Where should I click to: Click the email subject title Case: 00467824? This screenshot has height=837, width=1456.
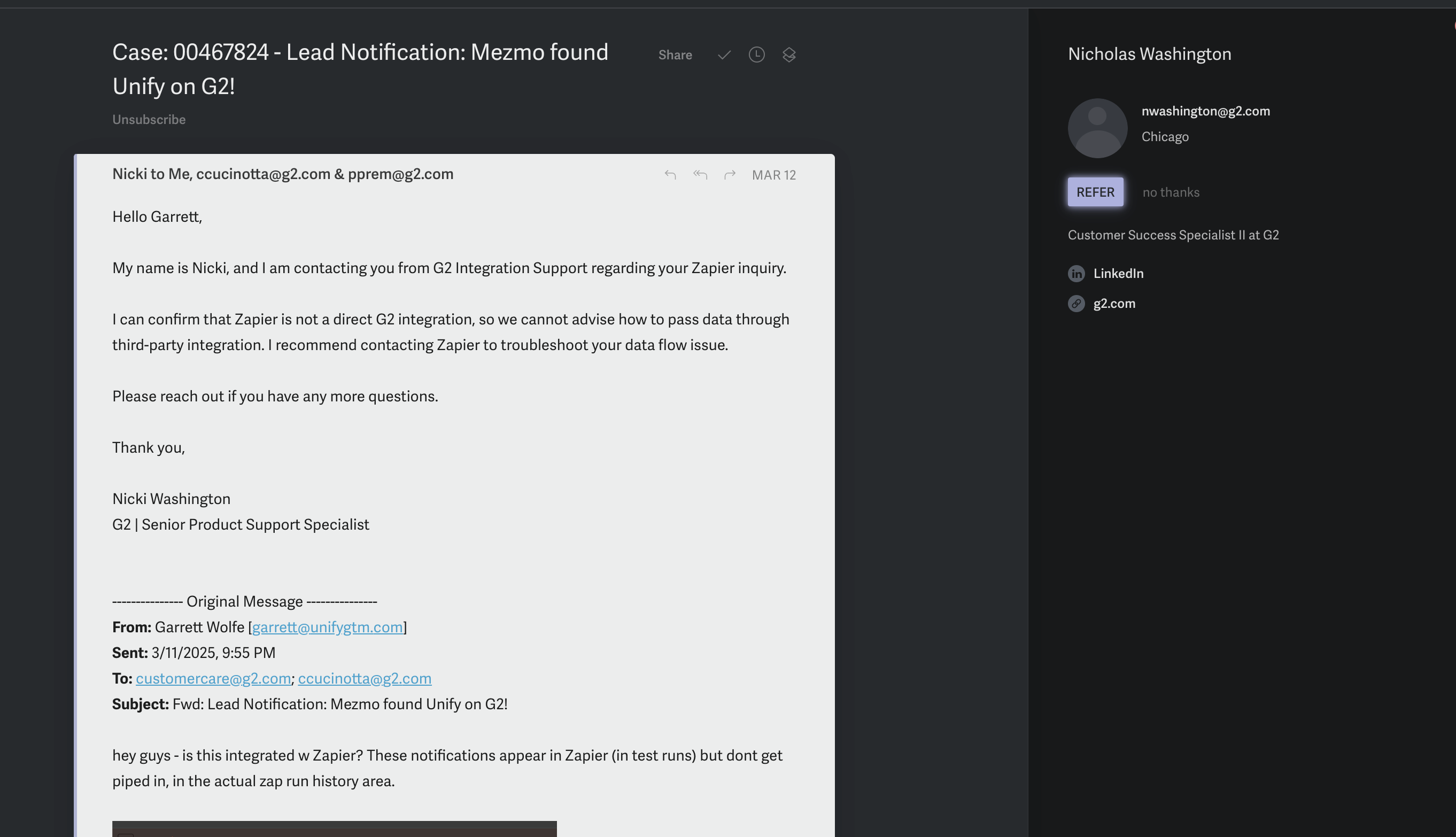pos(360,69)
